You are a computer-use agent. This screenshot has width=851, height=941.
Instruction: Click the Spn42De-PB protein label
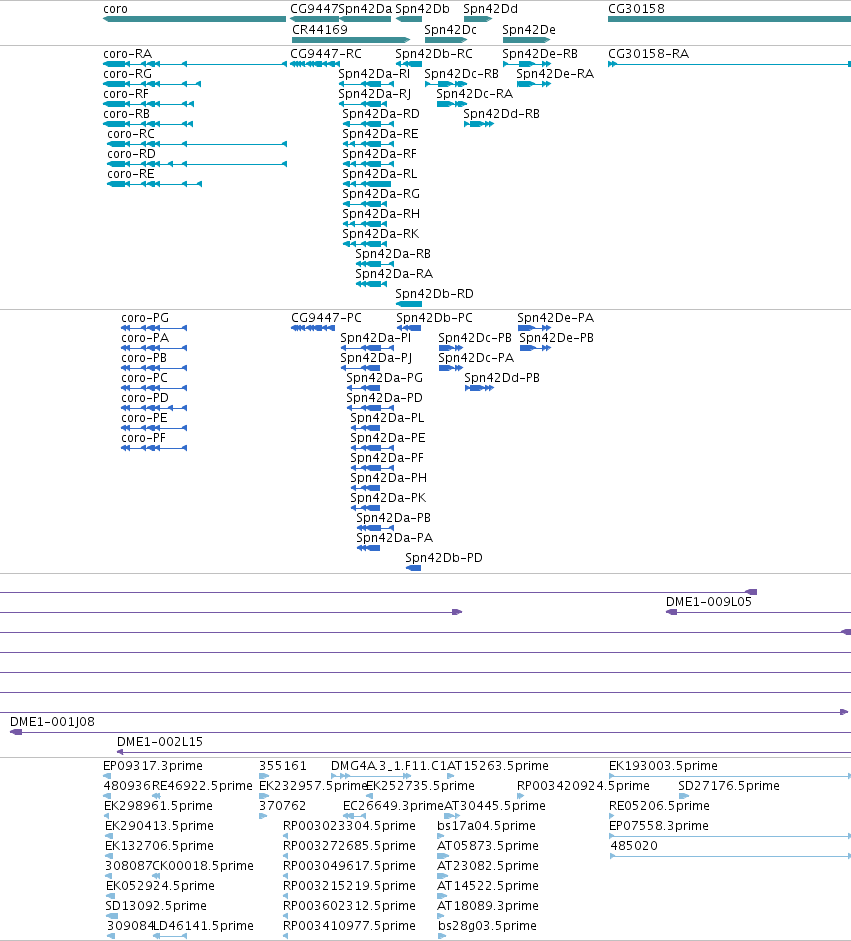pos(556,338)
